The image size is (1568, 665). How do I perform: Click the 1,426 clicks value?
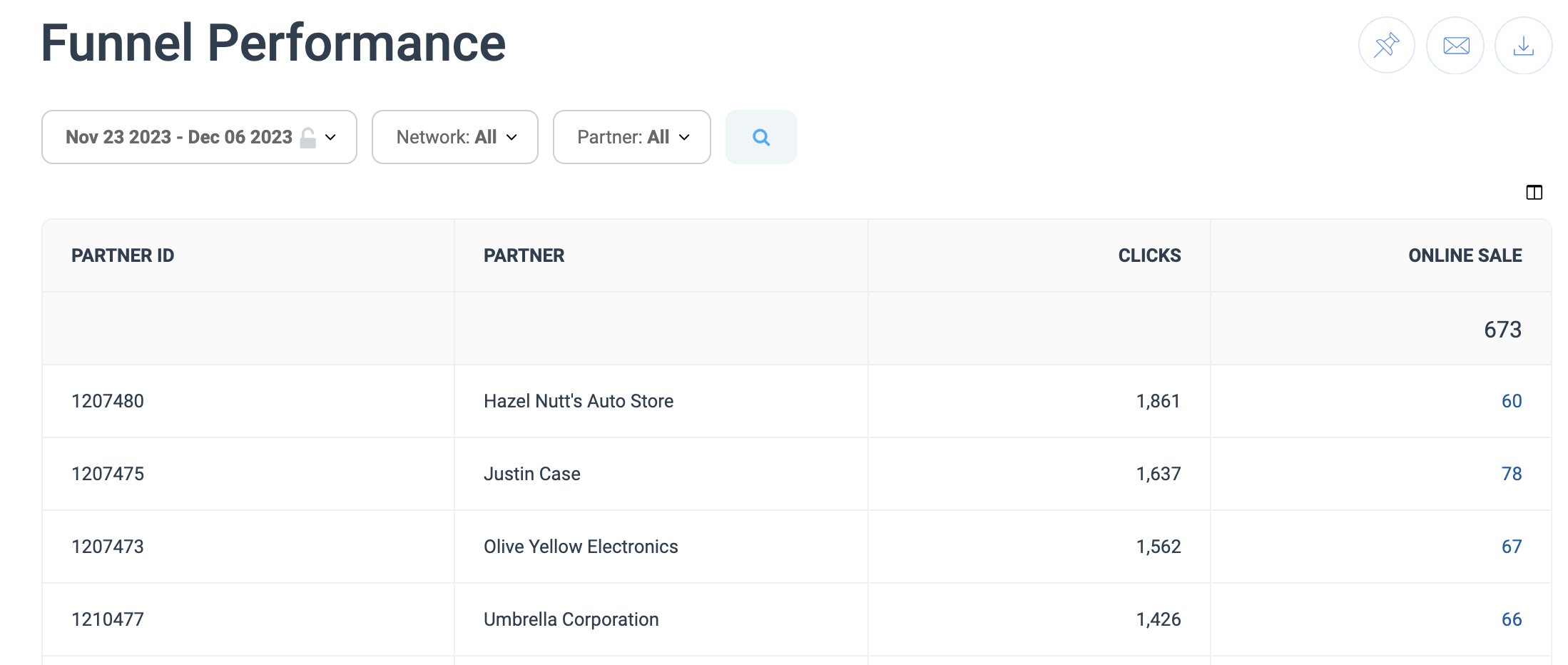tap(1159, 619)
